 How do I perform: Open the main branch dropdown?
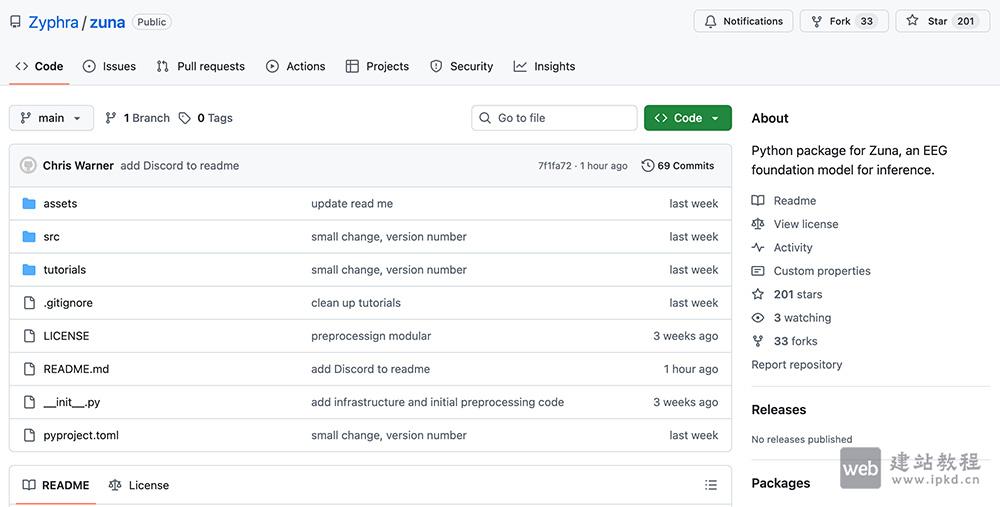point(51,118)
